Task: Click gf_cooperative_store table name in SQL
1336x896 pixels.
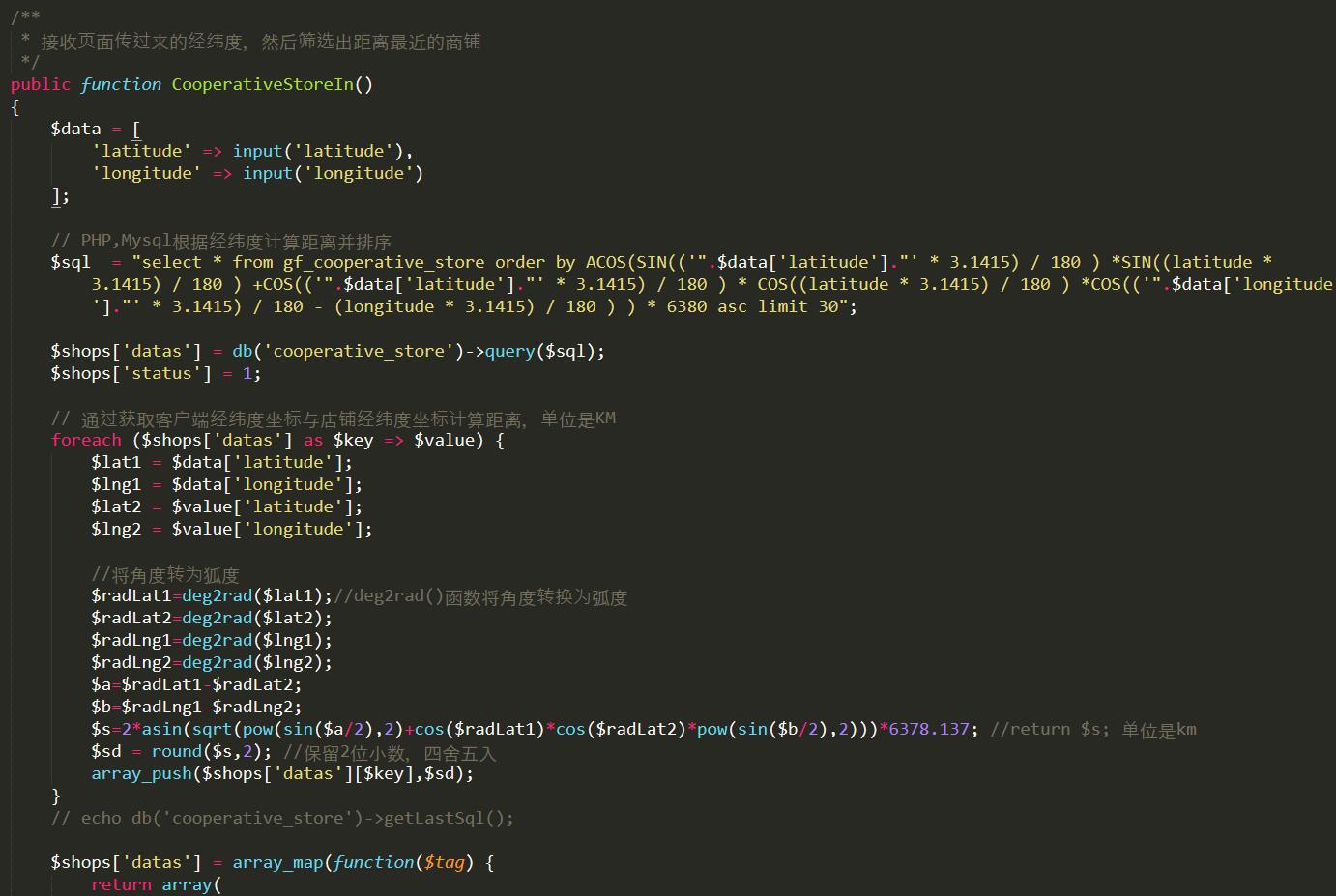Action: [x=384, y=262]
